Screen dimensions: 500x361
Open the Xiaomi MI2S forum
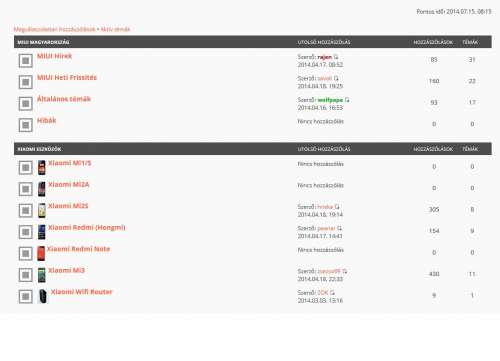tap(68, 206)
